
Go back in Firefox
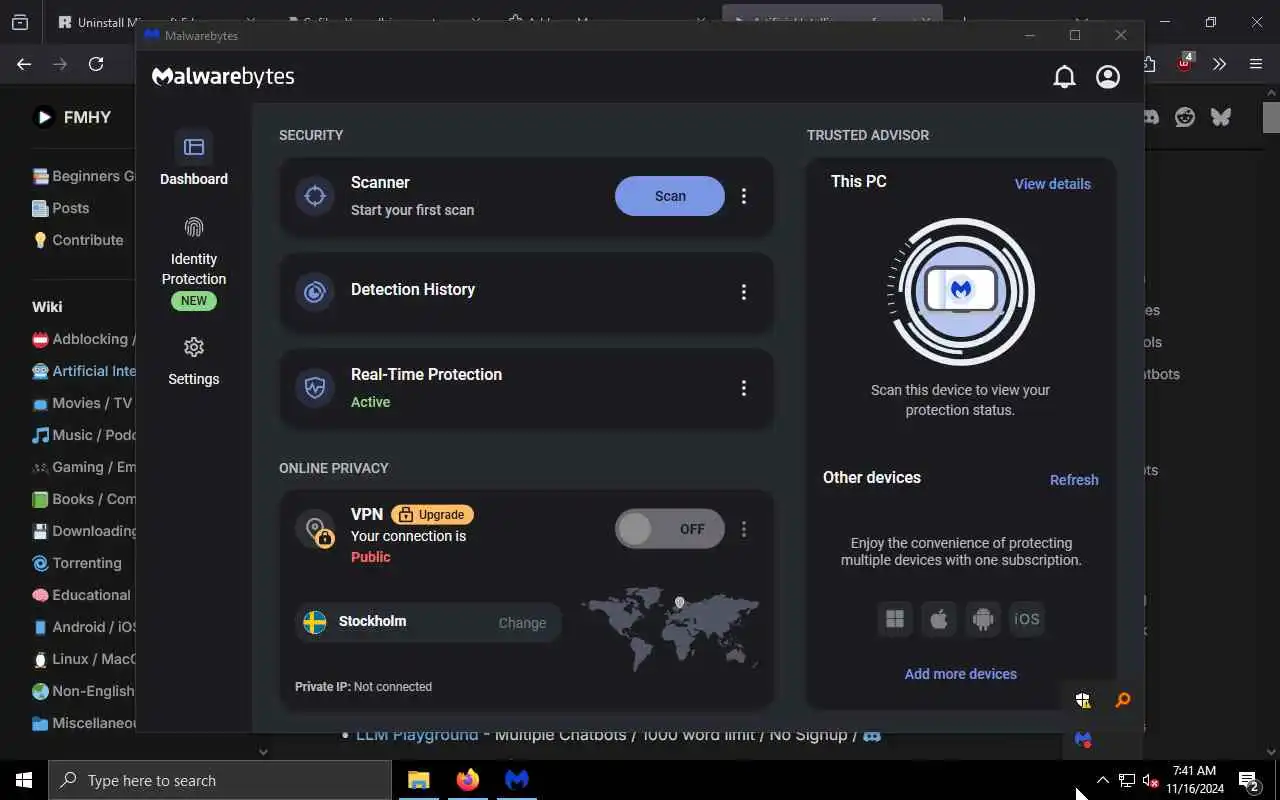coord(24,64)
